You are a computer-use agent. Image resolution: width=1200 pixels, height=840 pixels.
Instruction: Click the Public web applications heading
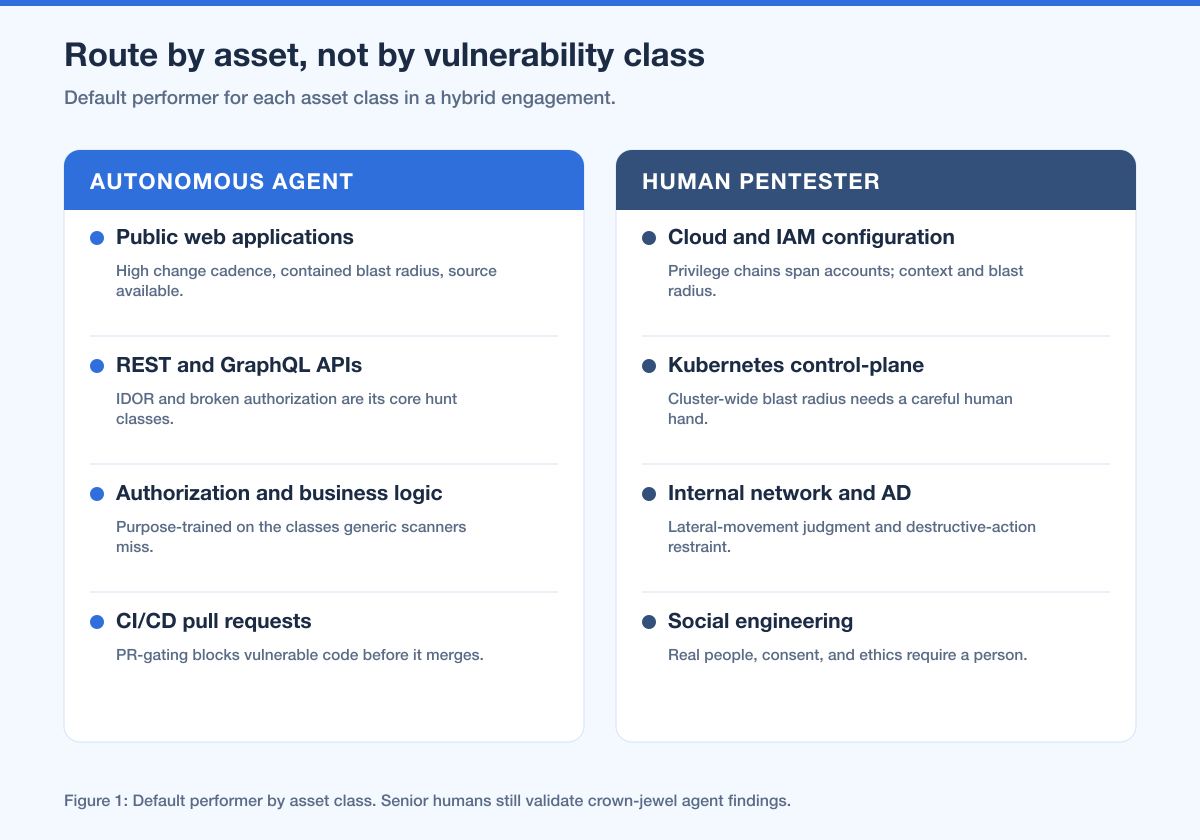click(x=235, y=237)
